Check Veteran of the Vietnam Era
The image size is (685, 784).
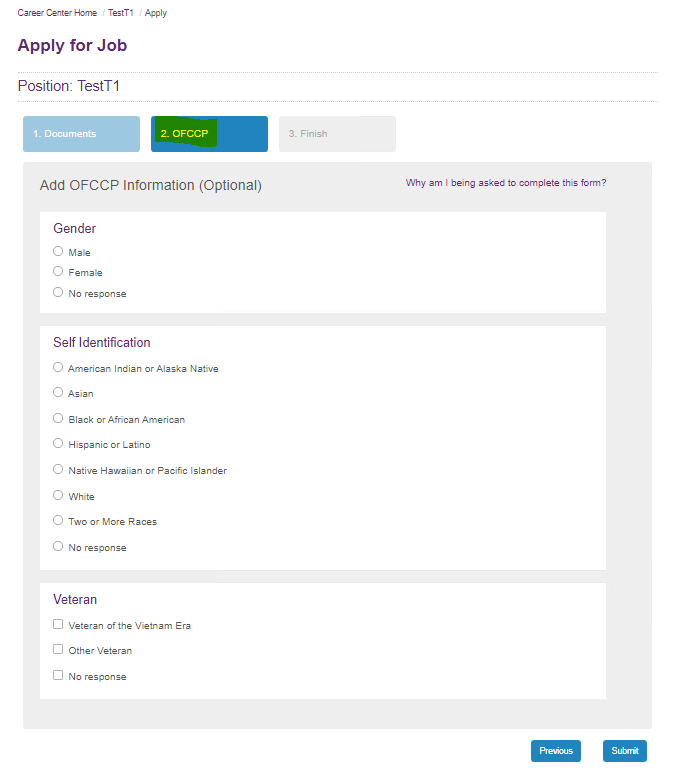(58, 625)
